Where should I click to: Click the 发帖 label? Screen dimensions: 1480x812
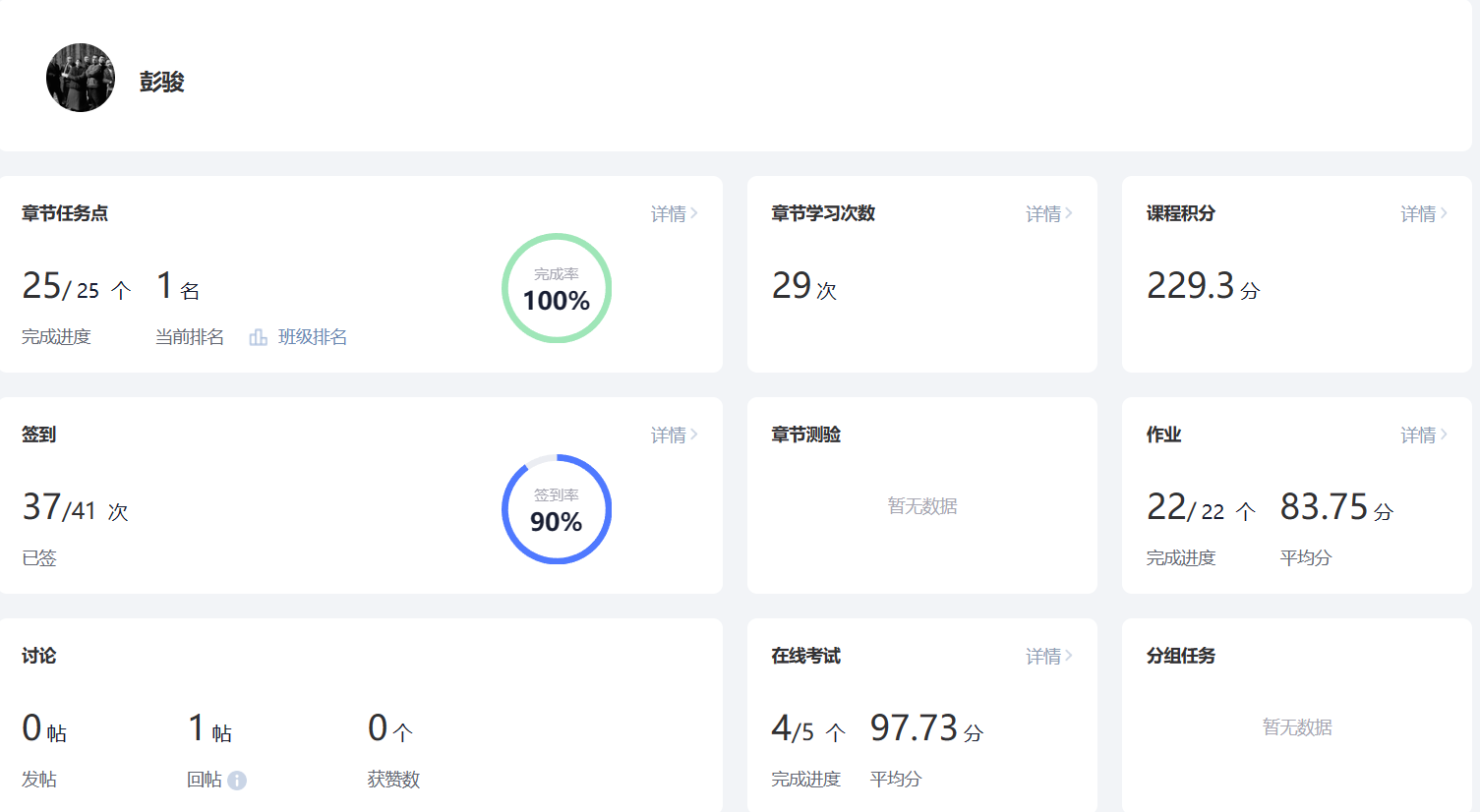click(39, 780)
